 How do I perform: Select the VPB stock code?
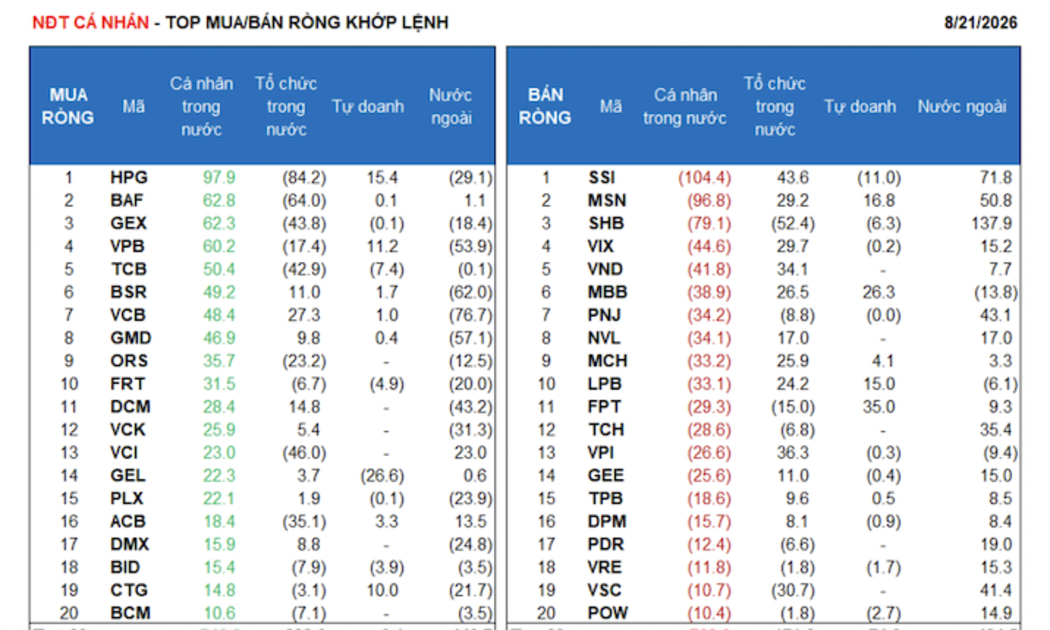click(127, 246)
